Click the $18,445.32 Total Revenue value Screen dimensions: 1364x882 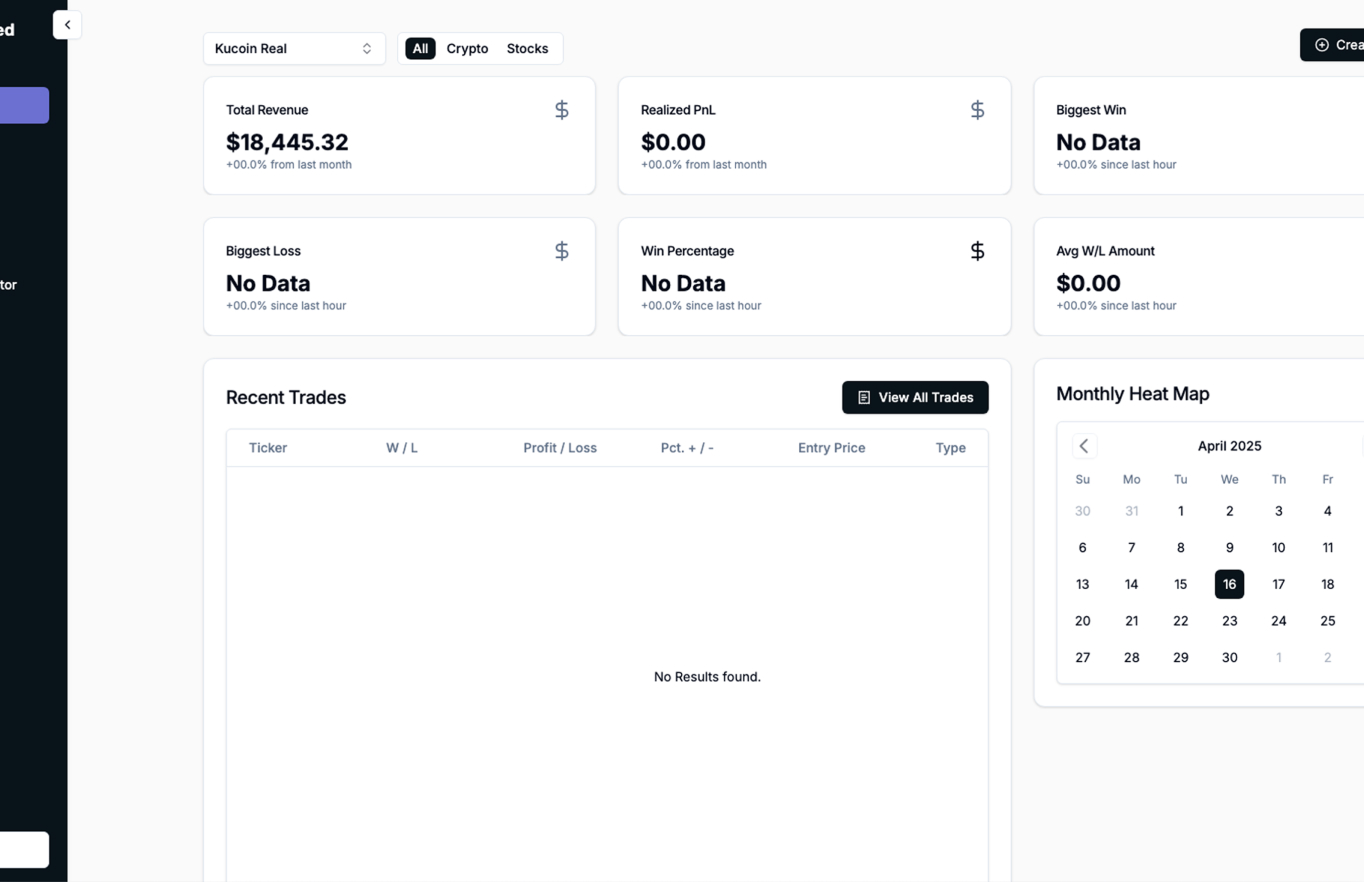pos(287,142)
